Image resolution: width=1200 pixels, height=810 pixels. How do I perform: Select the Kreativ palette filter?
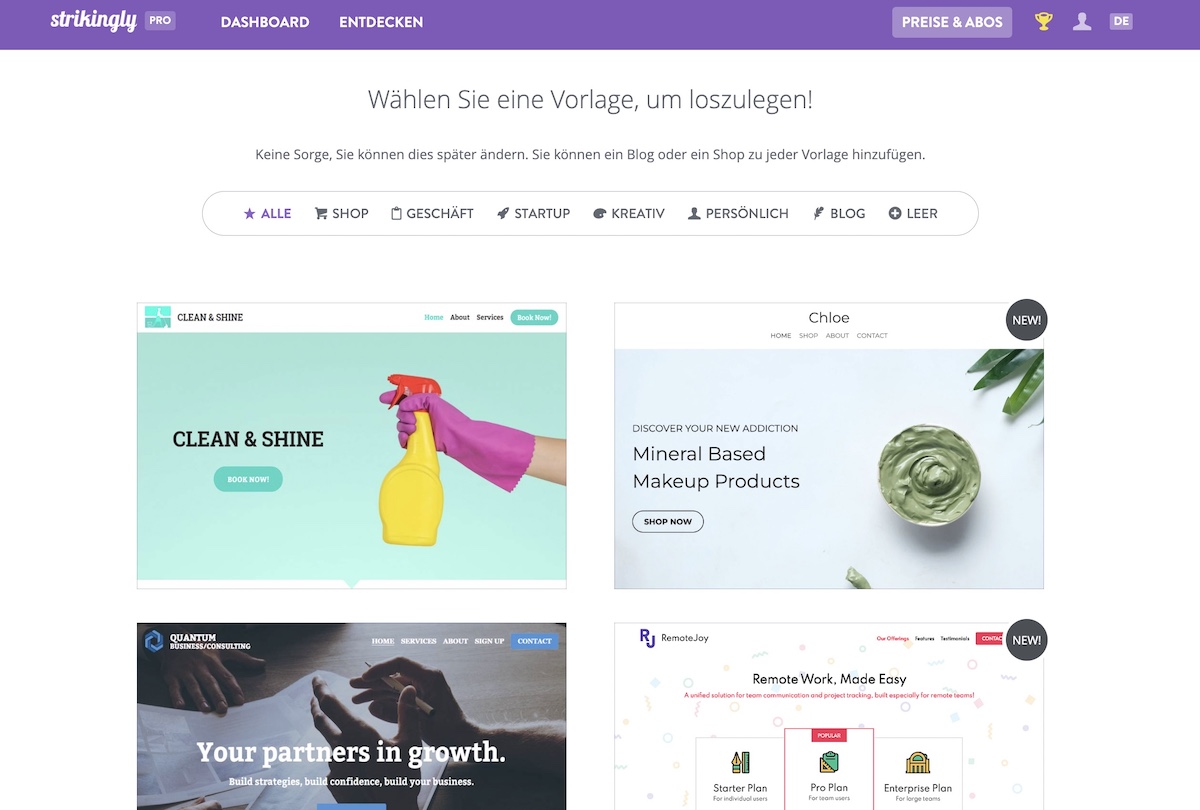629,213
